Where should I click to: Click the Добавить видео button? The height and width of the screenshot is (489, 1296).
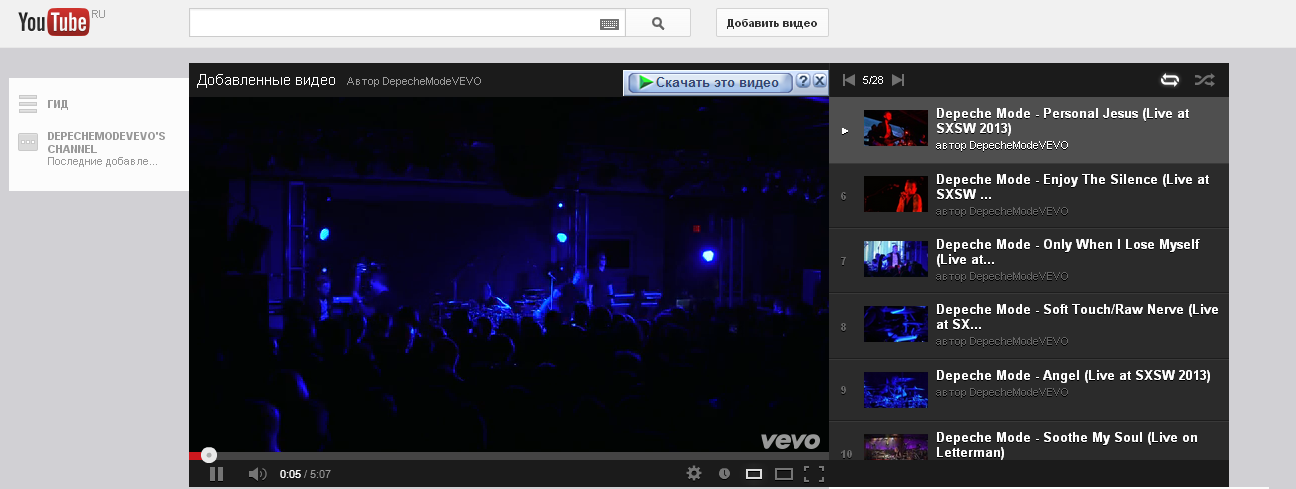point(771,23)
